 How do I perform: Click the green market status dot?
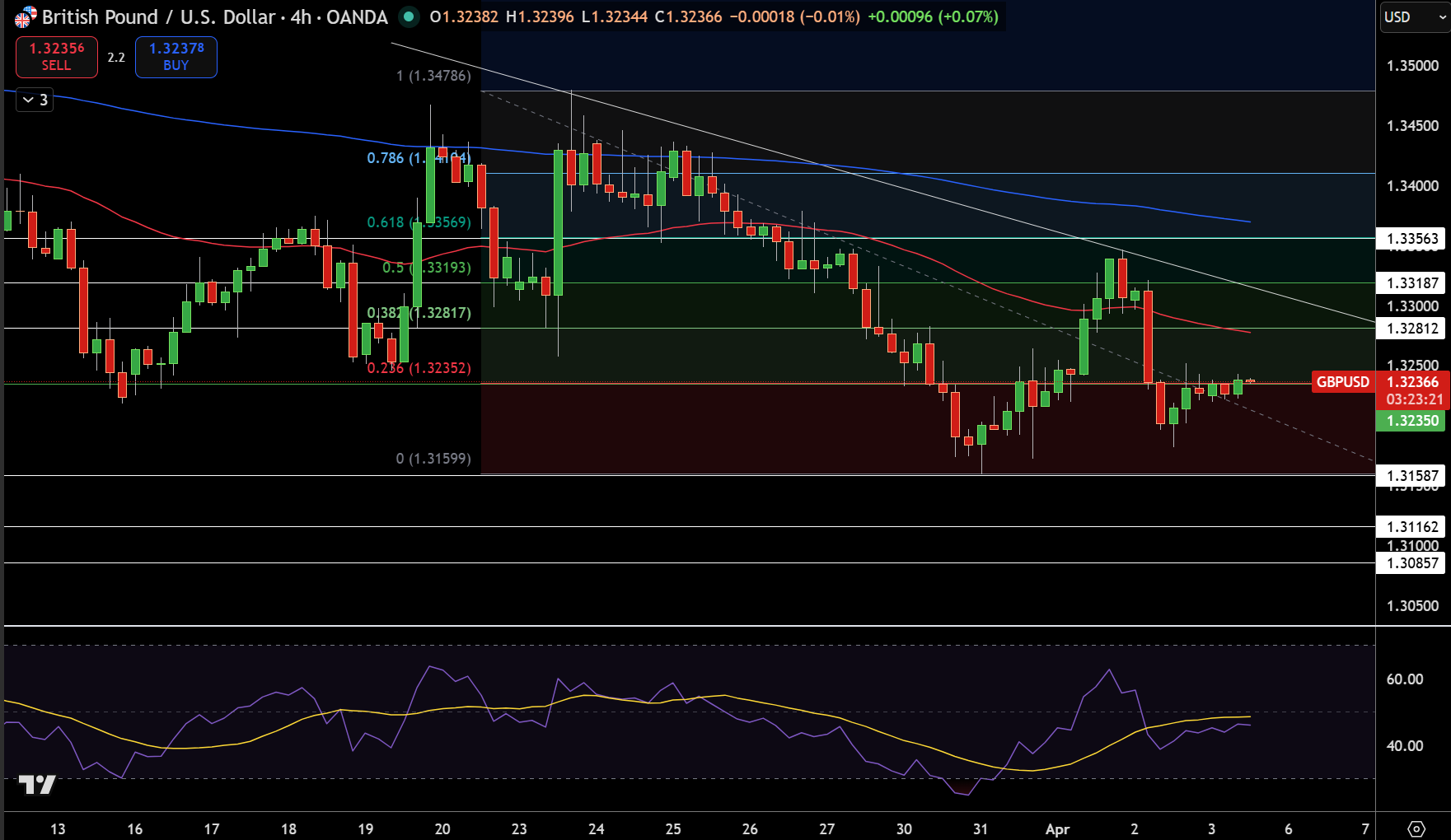(409, 16)
